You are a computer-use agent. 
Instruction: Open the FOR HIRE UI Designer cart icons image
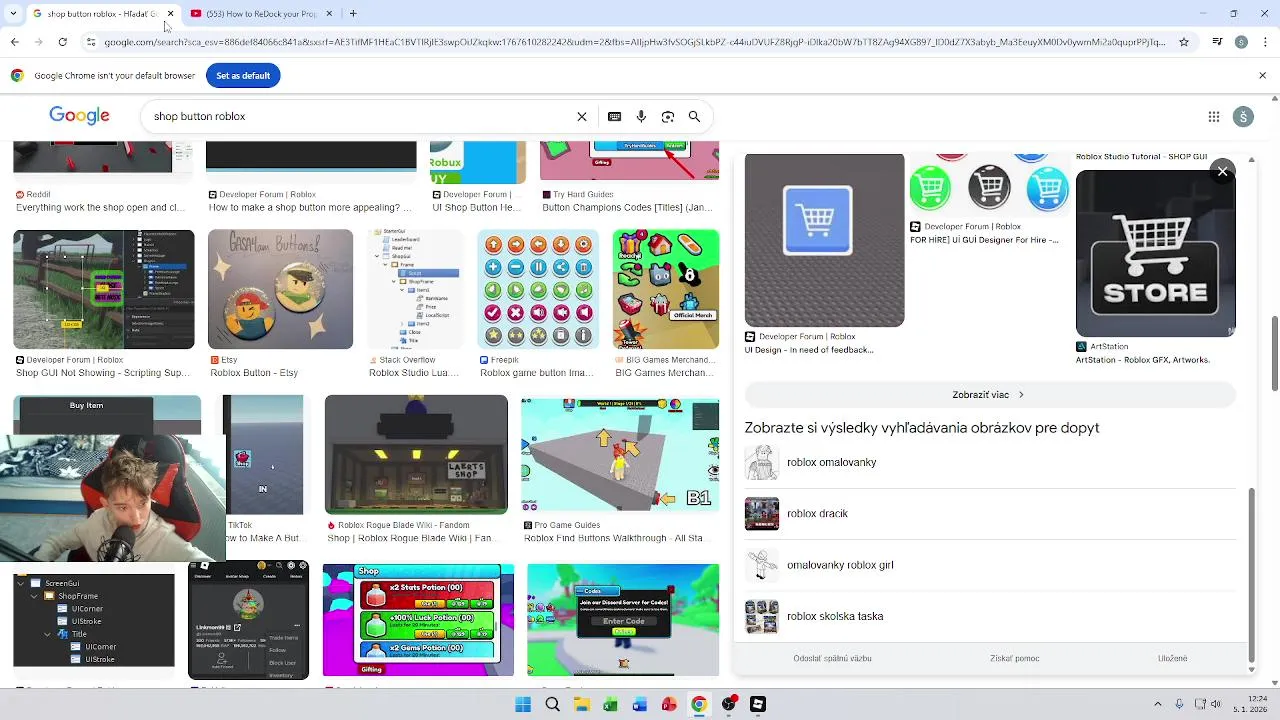coord(989,185)
